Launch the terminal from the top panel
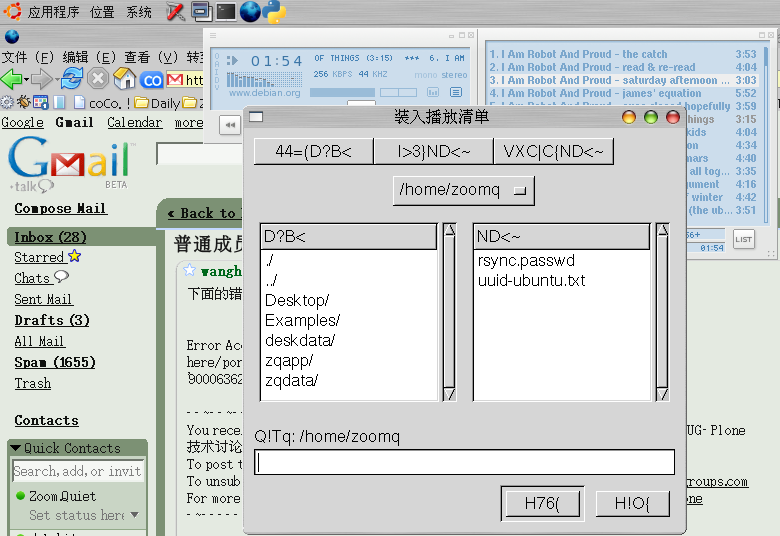The image size is (780, 536). (226, 12)
